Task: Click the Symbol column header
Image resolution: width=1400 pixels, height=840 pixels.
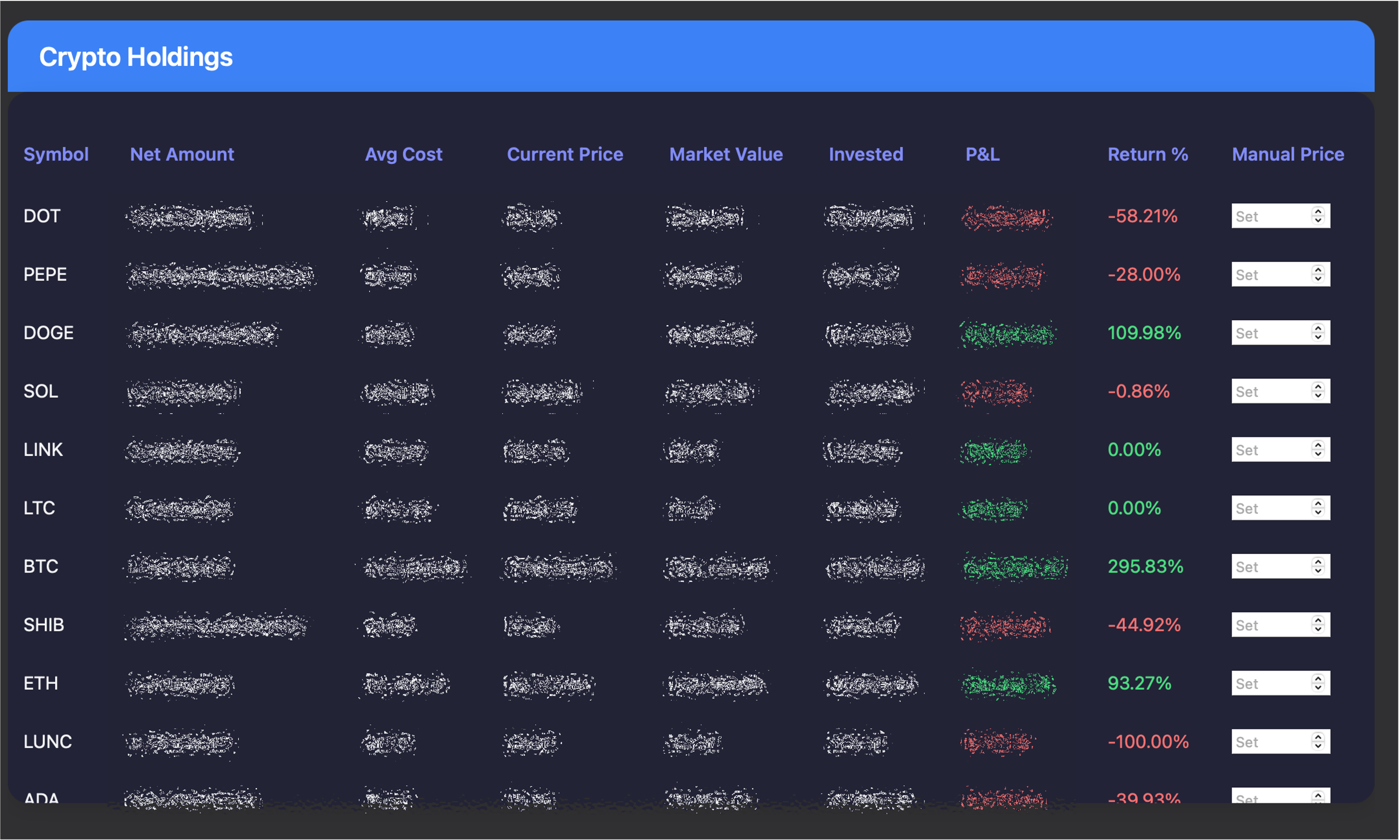Action: point(56,154)
